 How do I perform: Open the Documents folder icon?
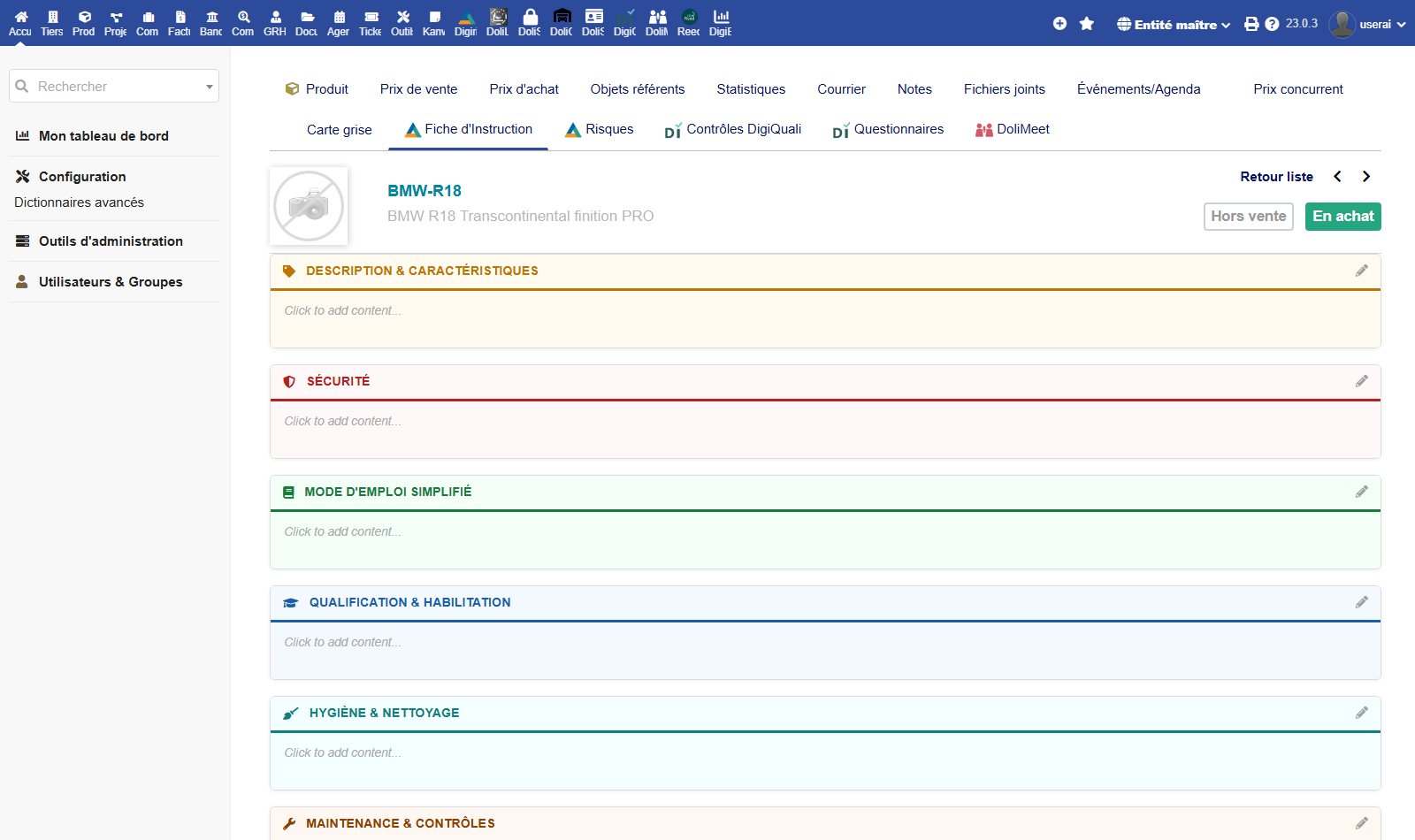click(x=307, y=24)
